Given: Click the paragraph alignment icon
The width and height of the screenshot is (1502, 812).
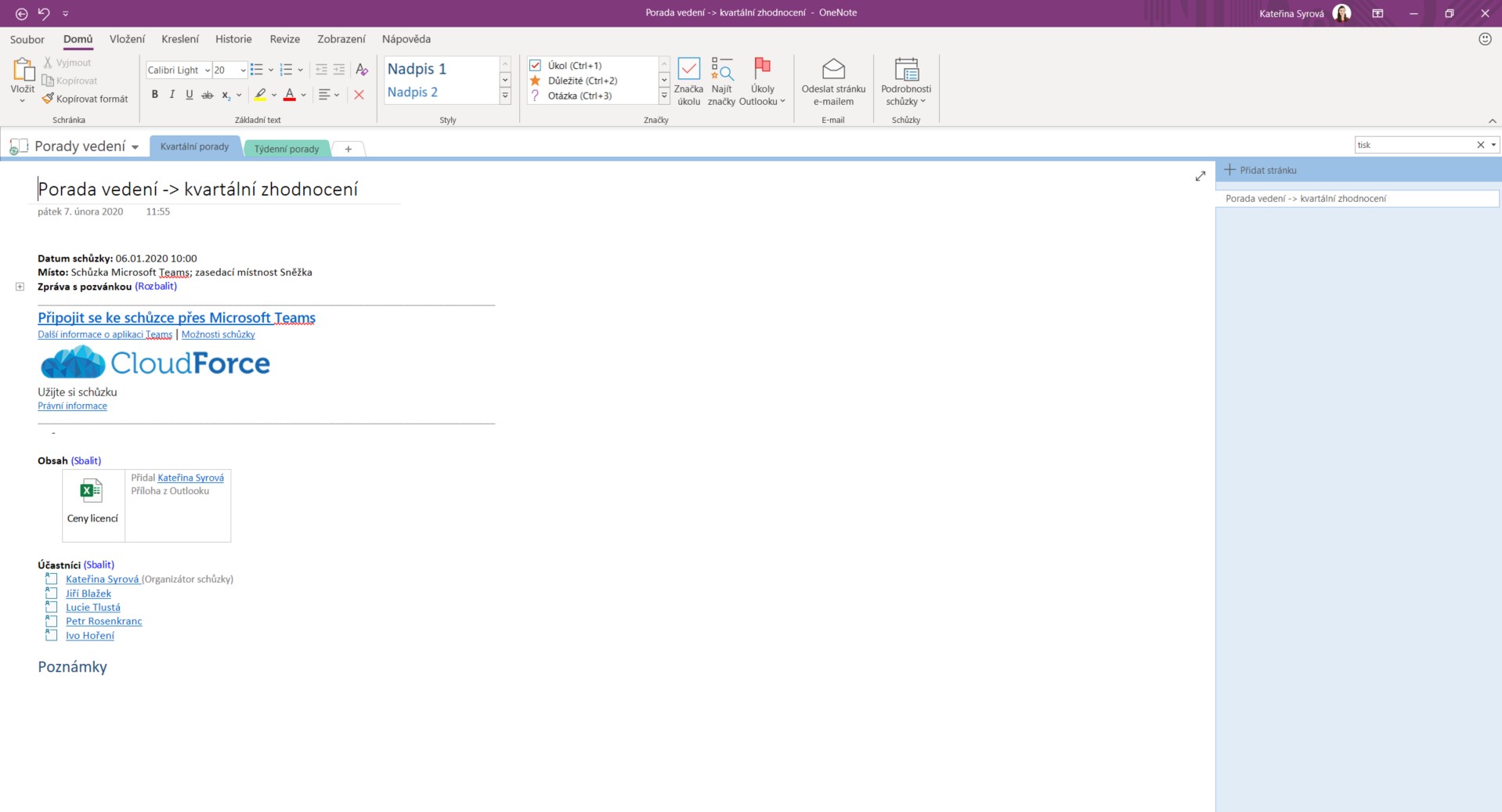Looking at the screenshot, I should coord(324,95).
